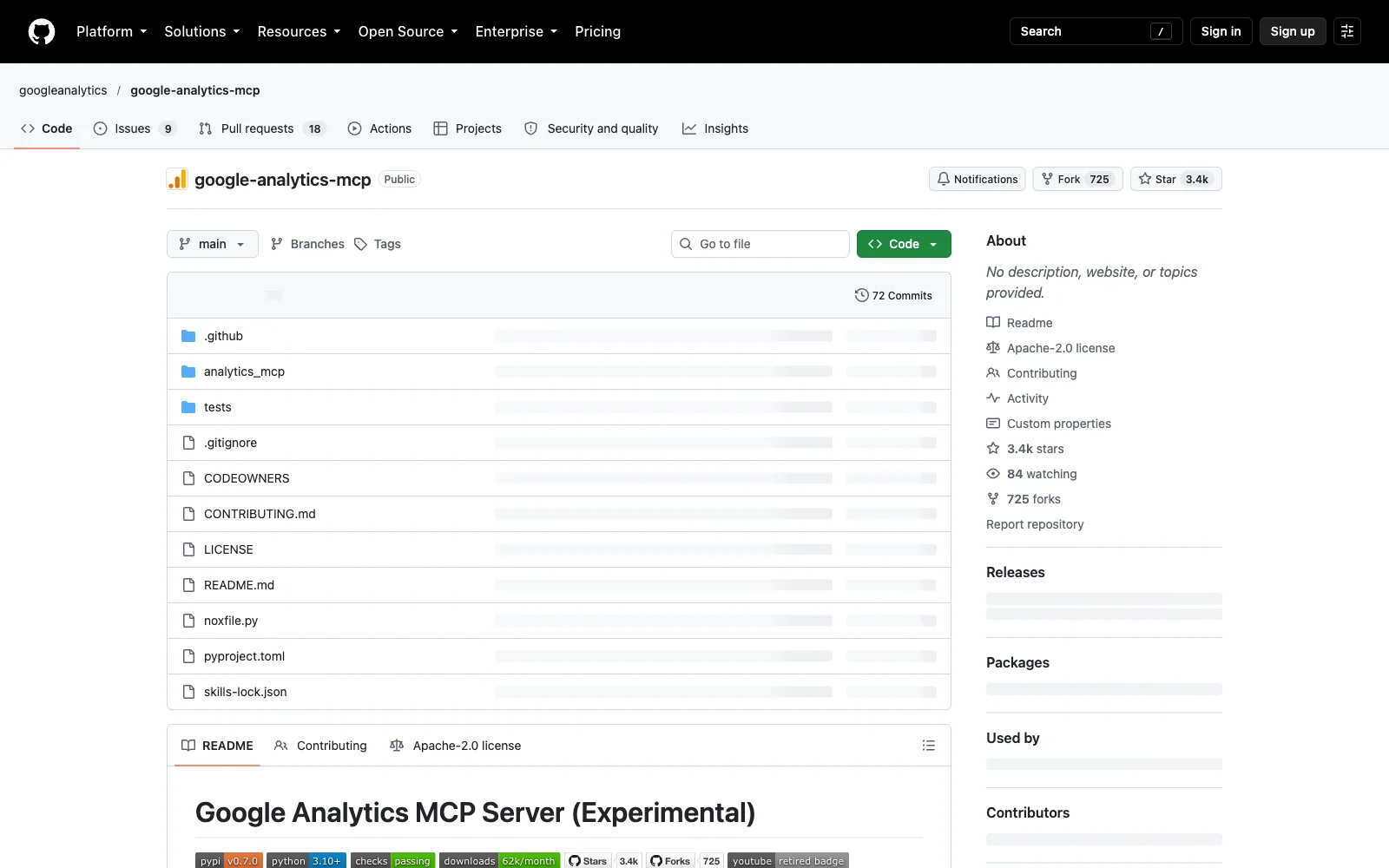The height and width of the screenshot is (868, 1389).
Task: Expand the Solutions menu
Action: [x=202, y=31]
